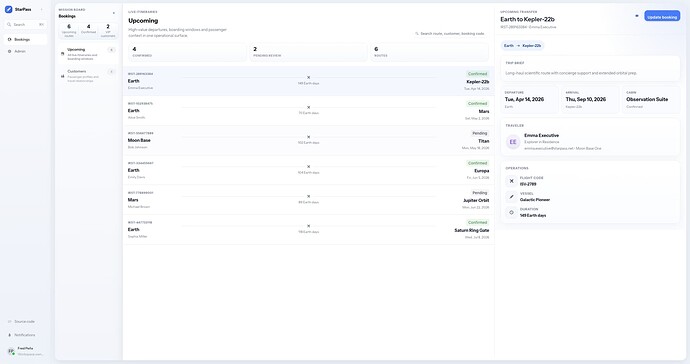690x364 pixels.
Task: Open the Earth to Saturn Ring Gate booking
Action: [x=308, y=229]
